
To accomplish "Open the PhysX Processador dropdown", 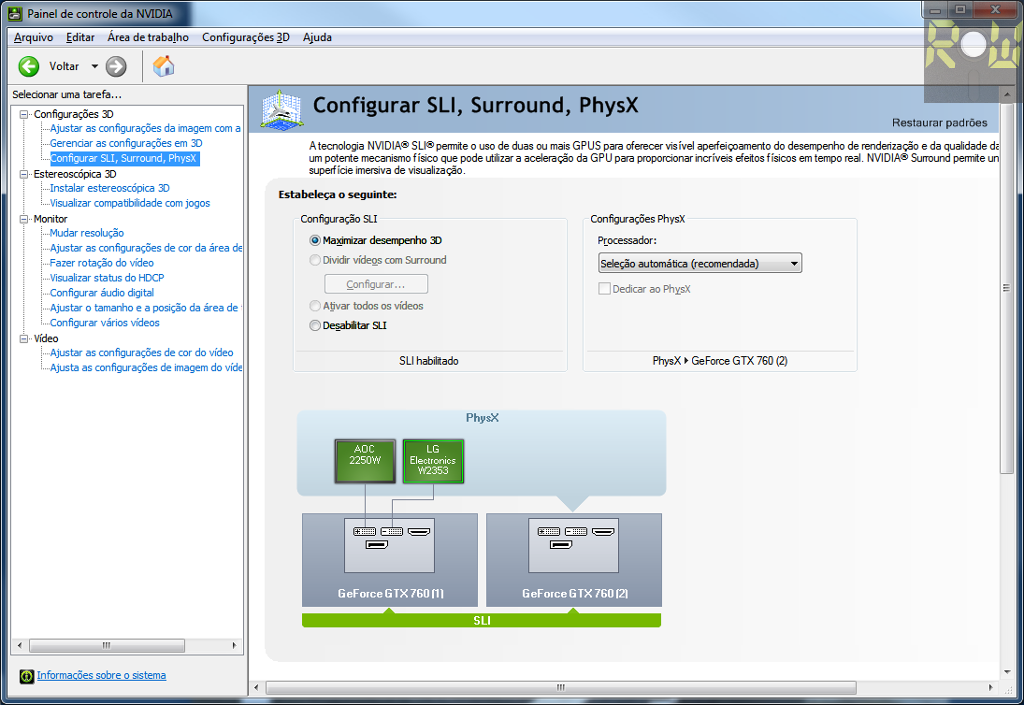I will coord(699,263).
